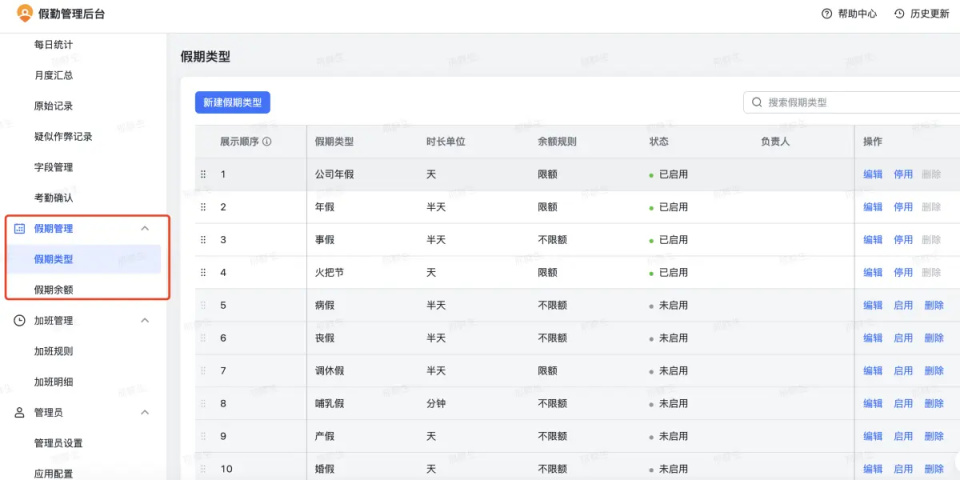Screen dimensions: 960x480
Task: Open 每日统计 in the sidebar
Action: 53,45
